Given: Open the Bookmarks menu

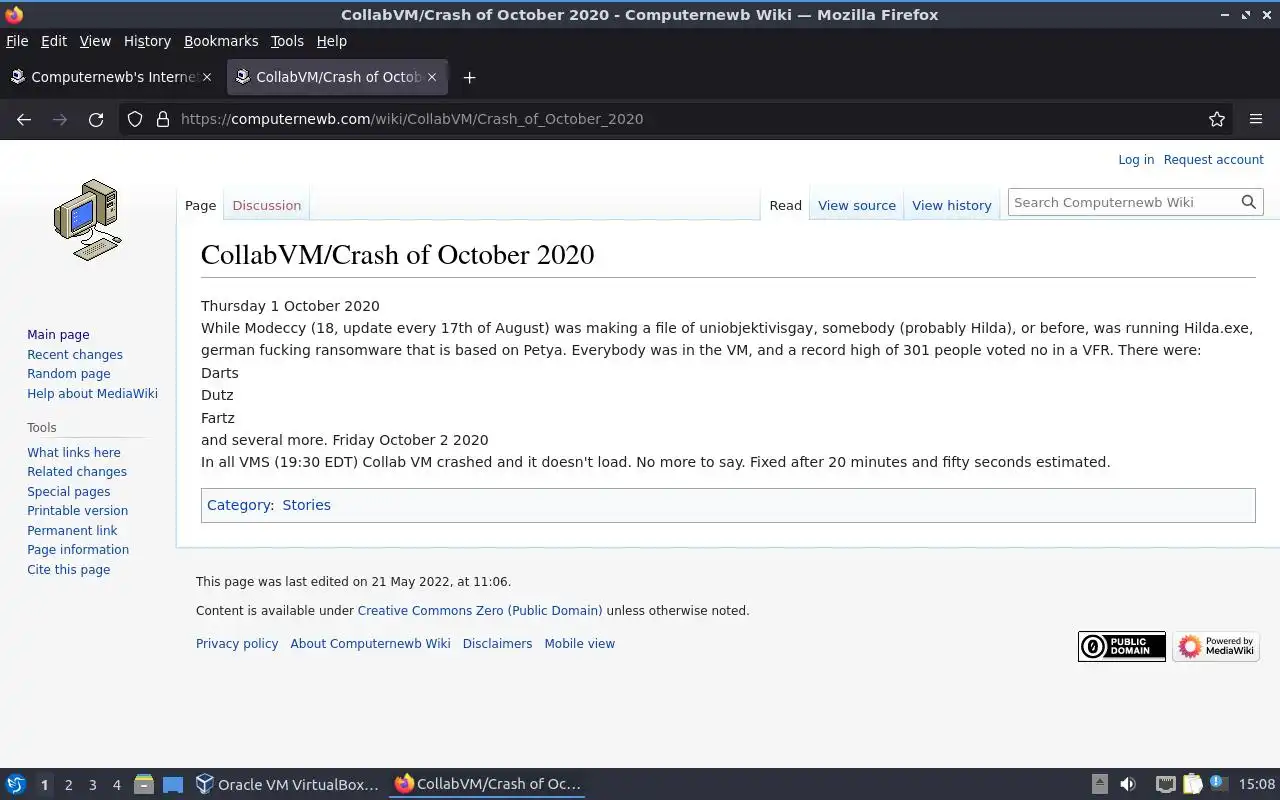Looking at the screenshot, I should (x=221, y=41).
